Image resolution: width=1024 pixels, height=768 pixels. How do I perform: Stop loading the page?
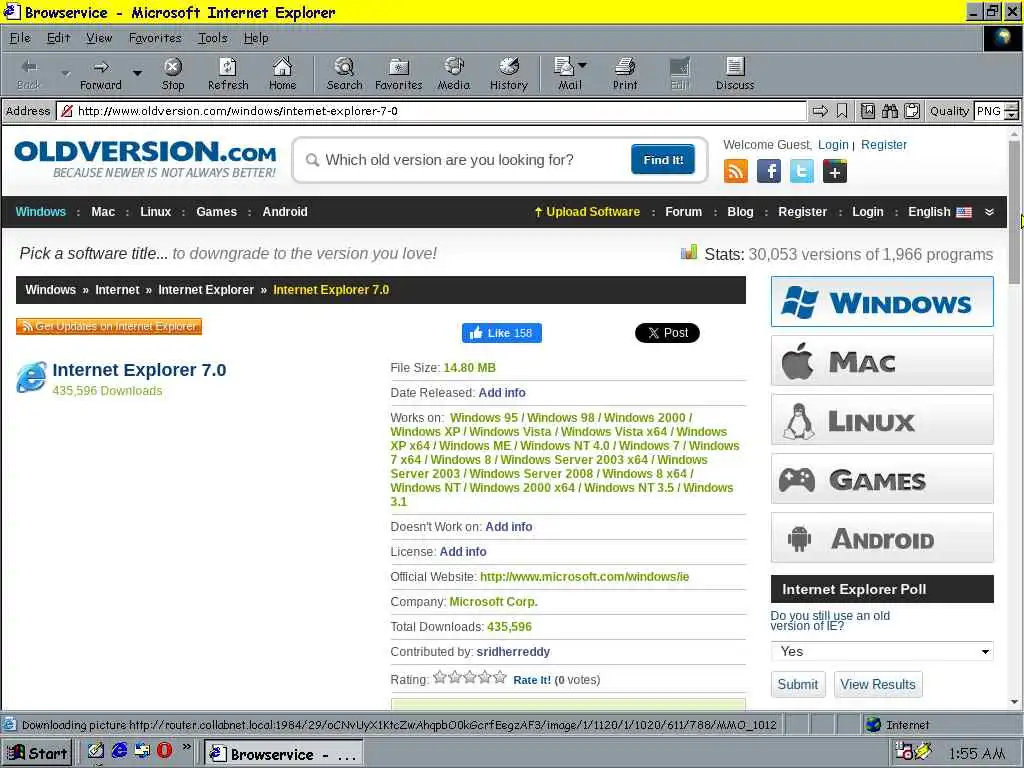173,74
